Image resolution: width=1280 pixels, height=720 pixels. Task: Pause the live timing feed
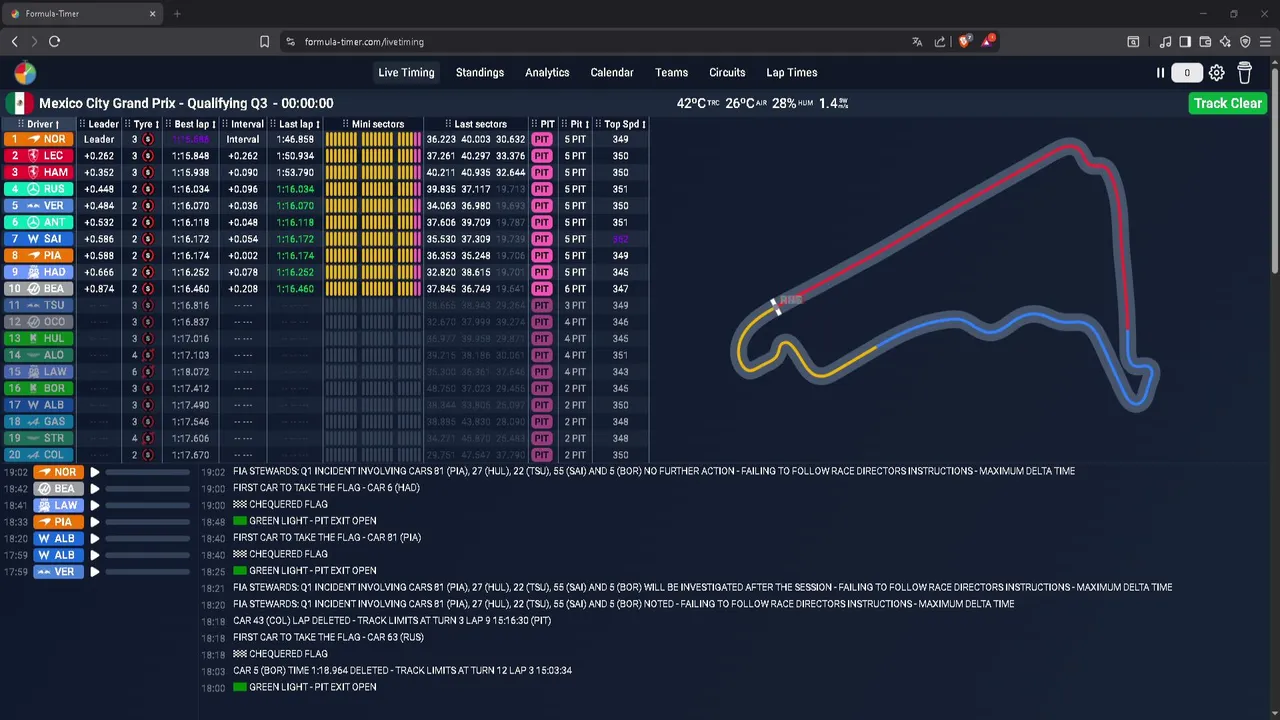tap(1160, 73)
